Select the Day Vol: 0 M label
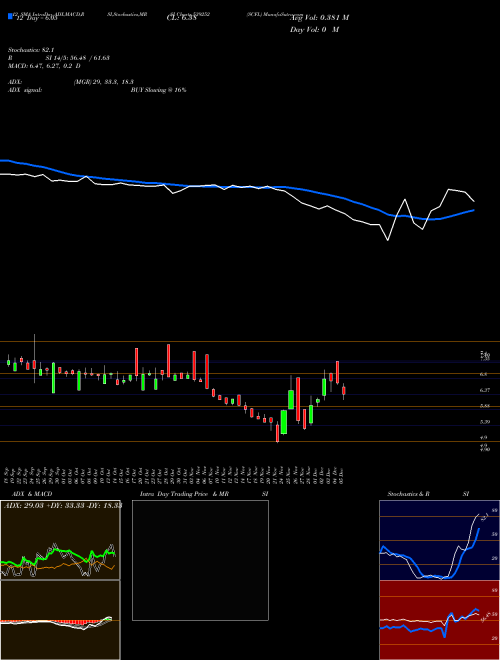 coord(314,29)
